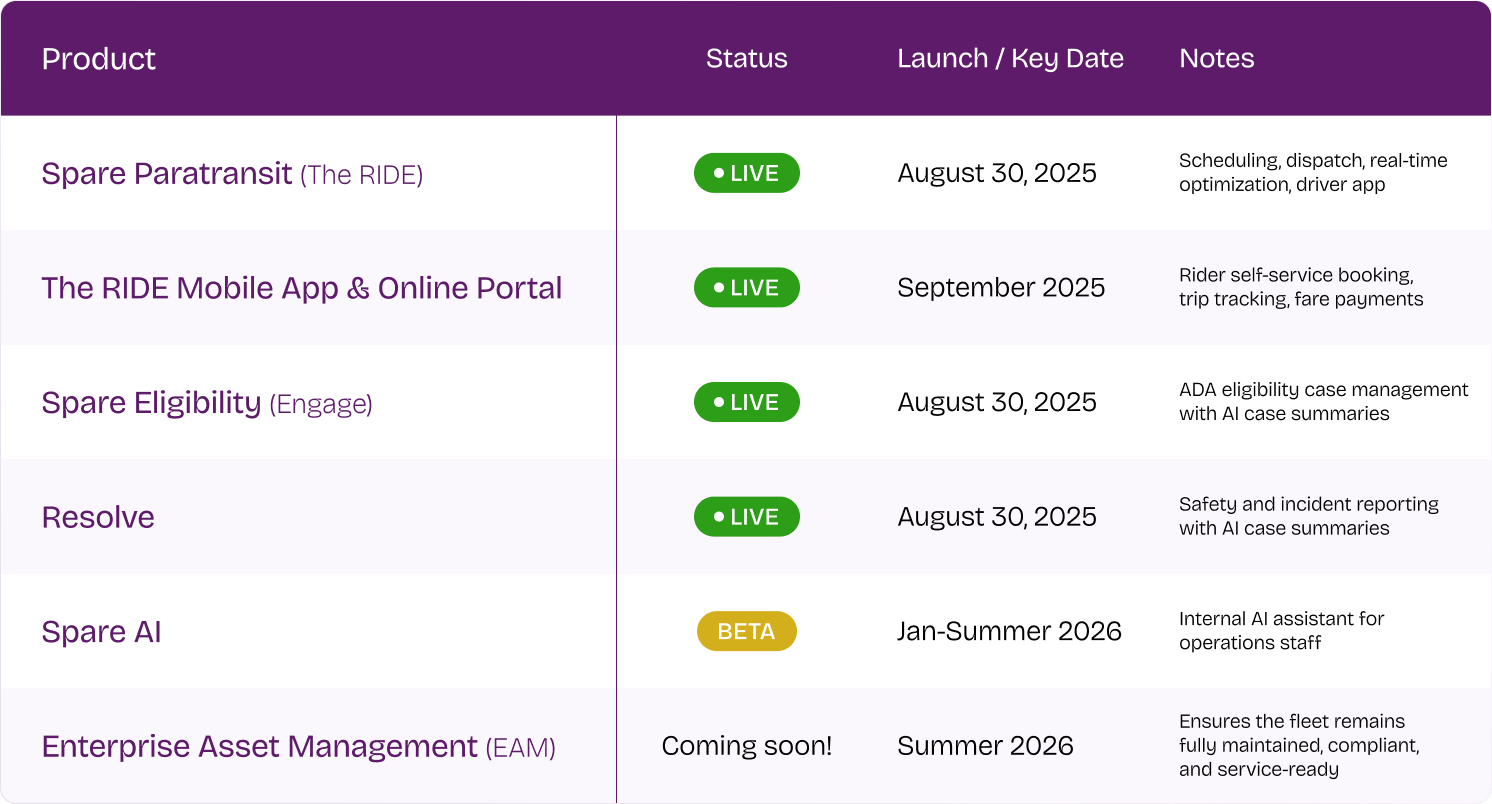This screenshot has height=804, width=1492.
Task: Open the Spare Eligibility (Engage) product
Action: 207,403
